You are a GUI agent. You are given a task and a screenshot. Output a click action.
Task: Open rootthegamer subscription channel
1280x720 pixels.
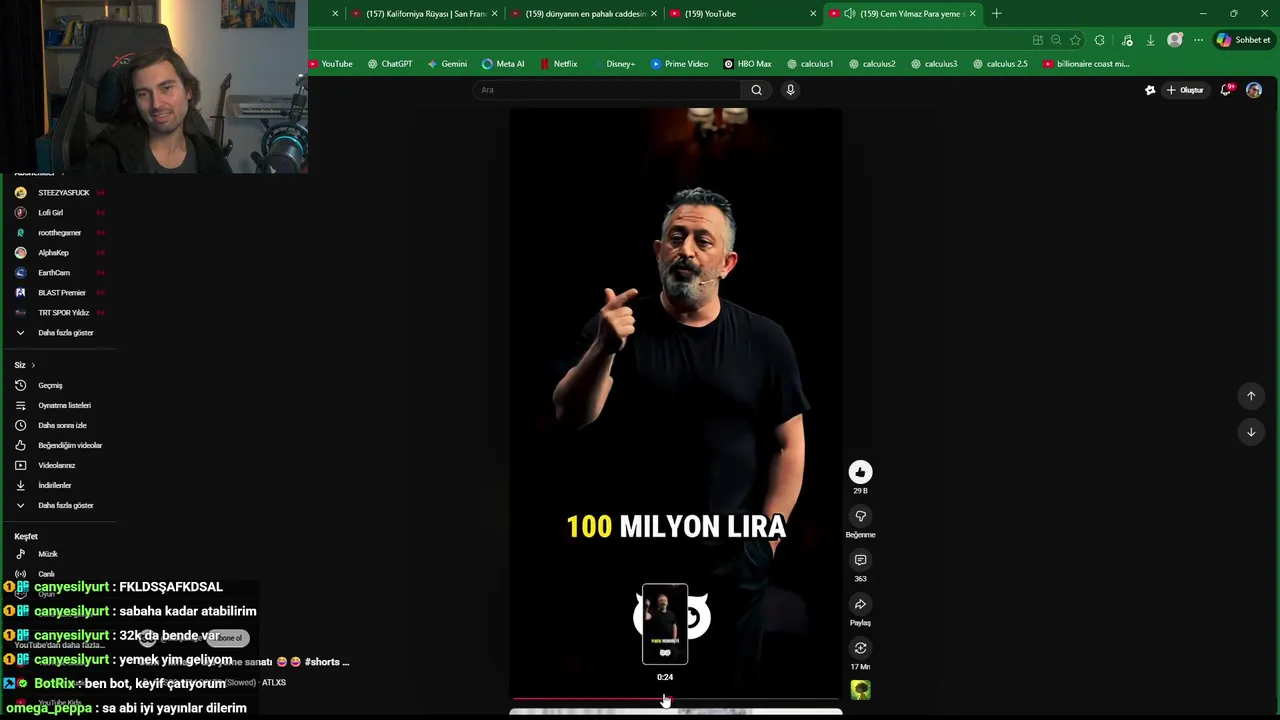click(60, 233)
